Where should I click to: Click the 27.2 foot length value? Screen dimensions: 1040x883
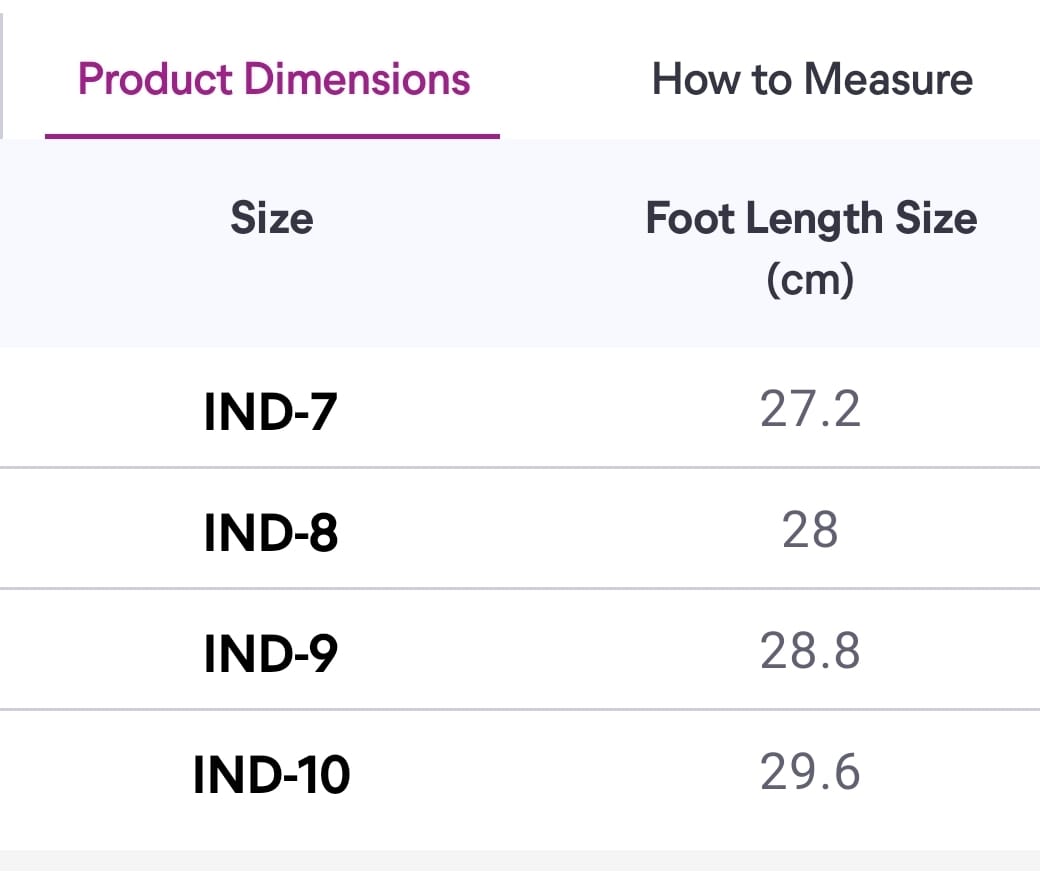810,409
